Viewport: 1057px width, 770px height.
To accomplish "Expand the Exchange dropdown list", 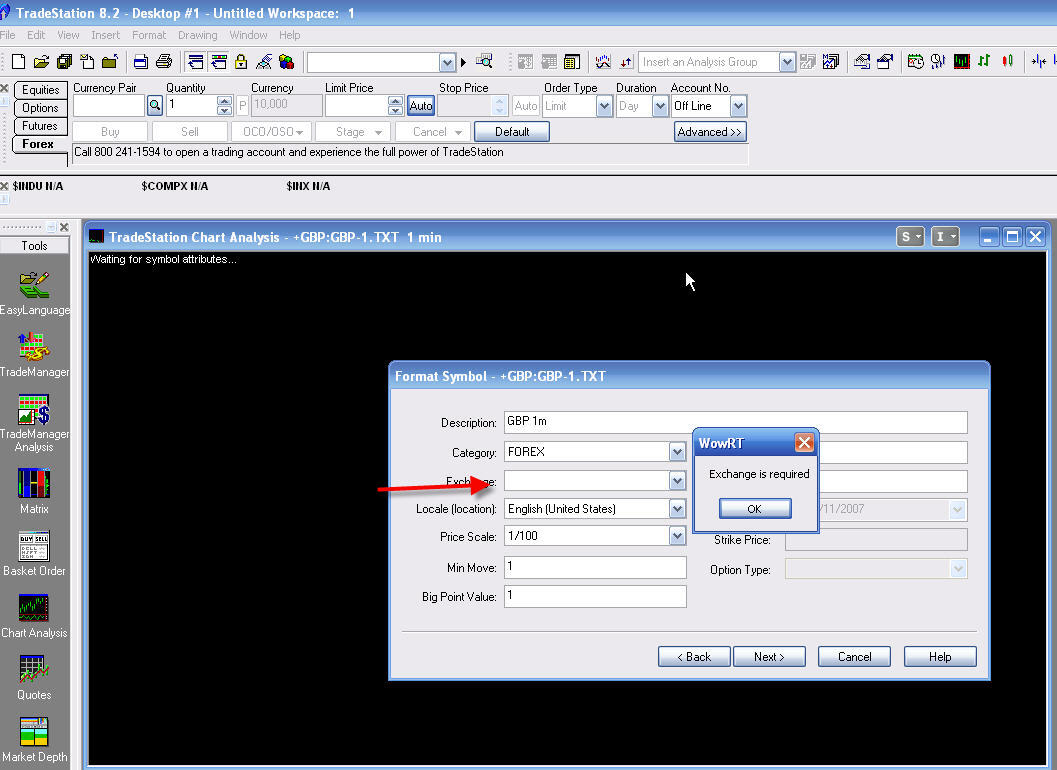I will click(677, 481).
